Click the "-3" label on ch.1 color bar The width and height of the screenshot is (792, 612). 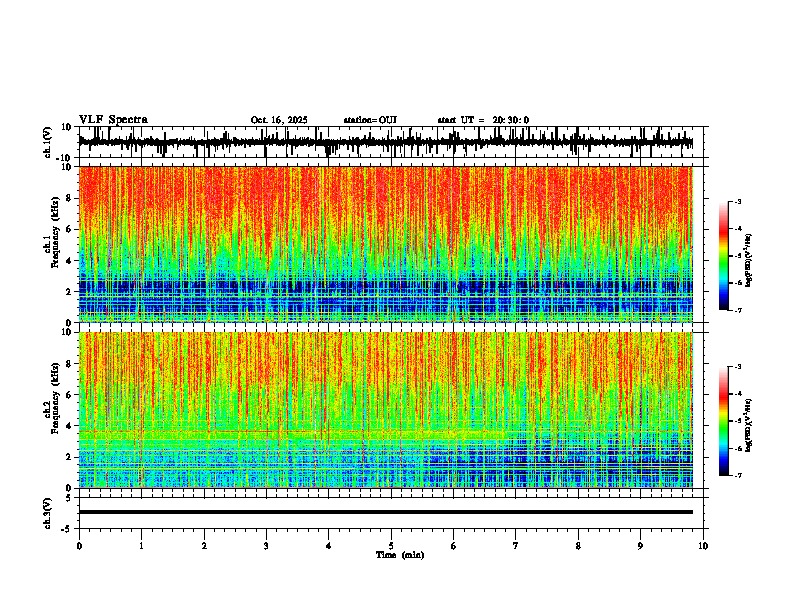tap(738, 202)
